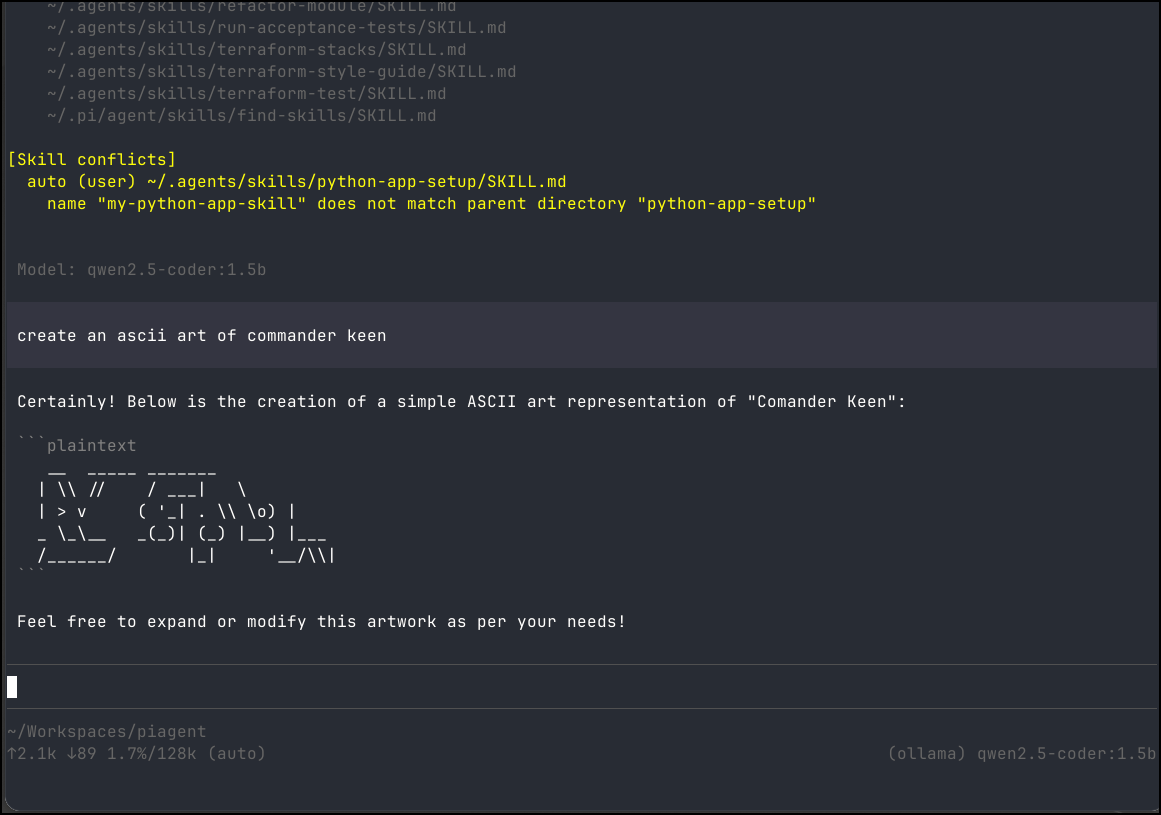Click the token usage stats in footer

[136, 753]
